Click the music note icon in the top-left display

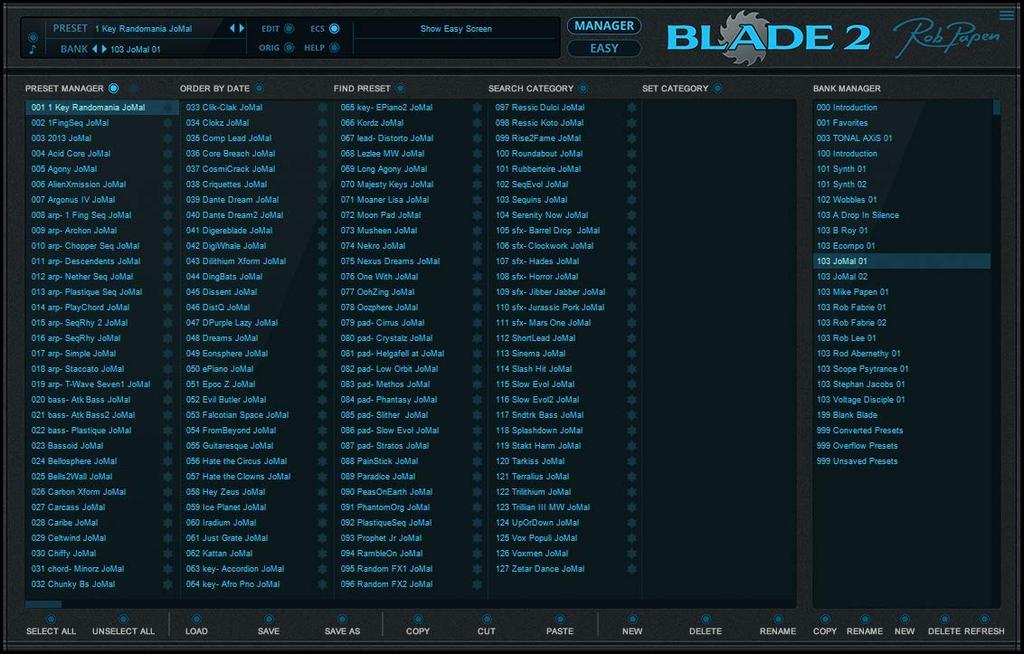[32, 48]
